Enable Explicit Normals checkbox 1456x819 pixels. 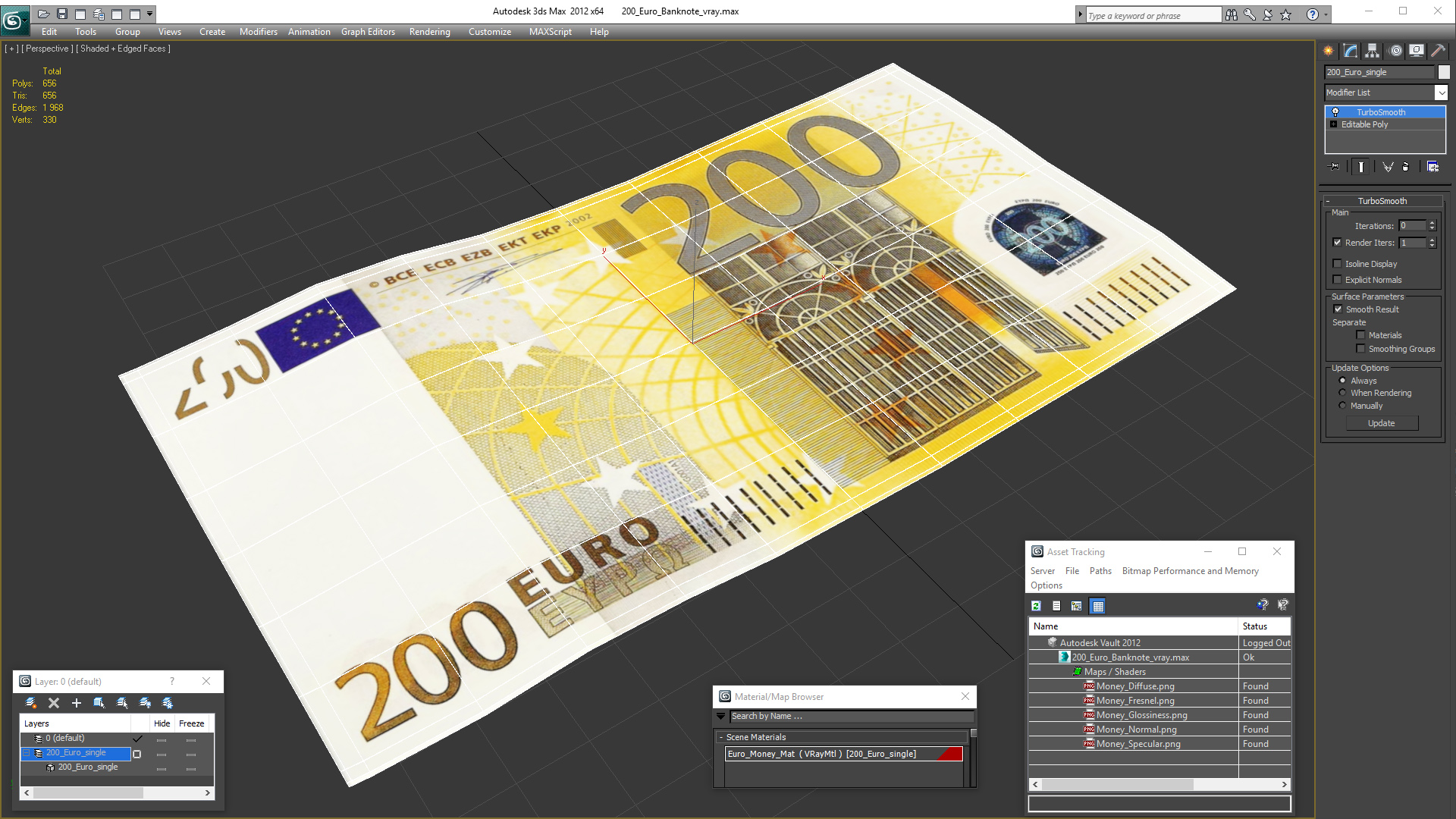1337,280
